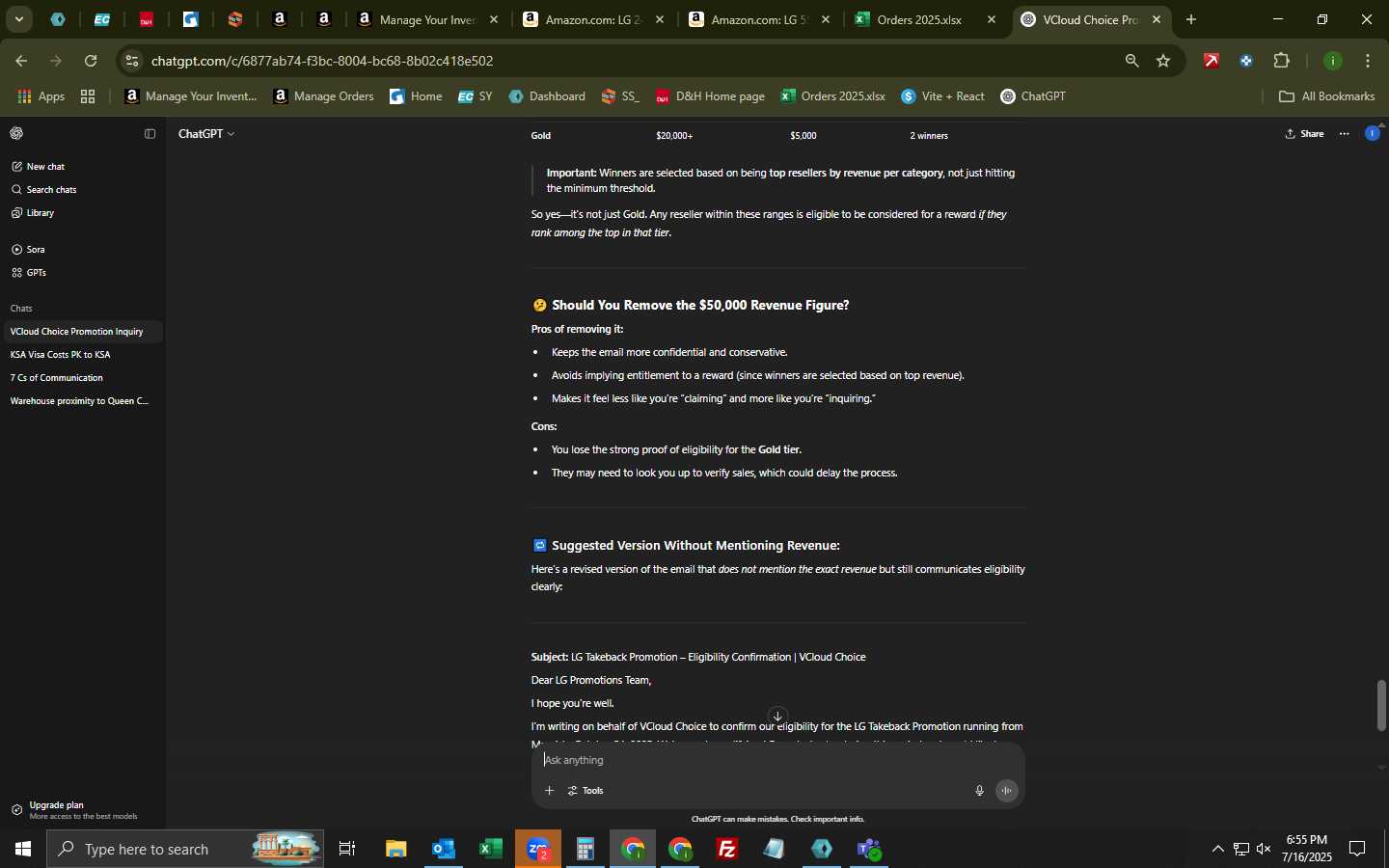Open Outlook from the taskbar
Image resolution: width=1389 pixels, height=868 pixels.
tap(444, 850)
